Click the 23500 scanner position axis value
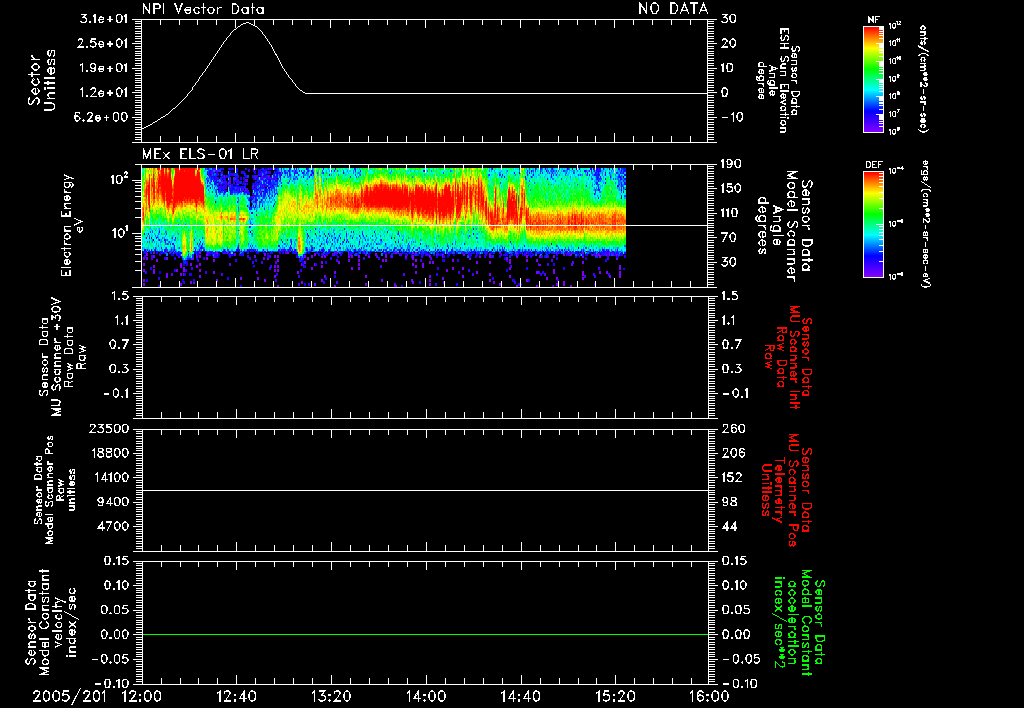This screenshot has width=1024, height=708. (108, 428)
